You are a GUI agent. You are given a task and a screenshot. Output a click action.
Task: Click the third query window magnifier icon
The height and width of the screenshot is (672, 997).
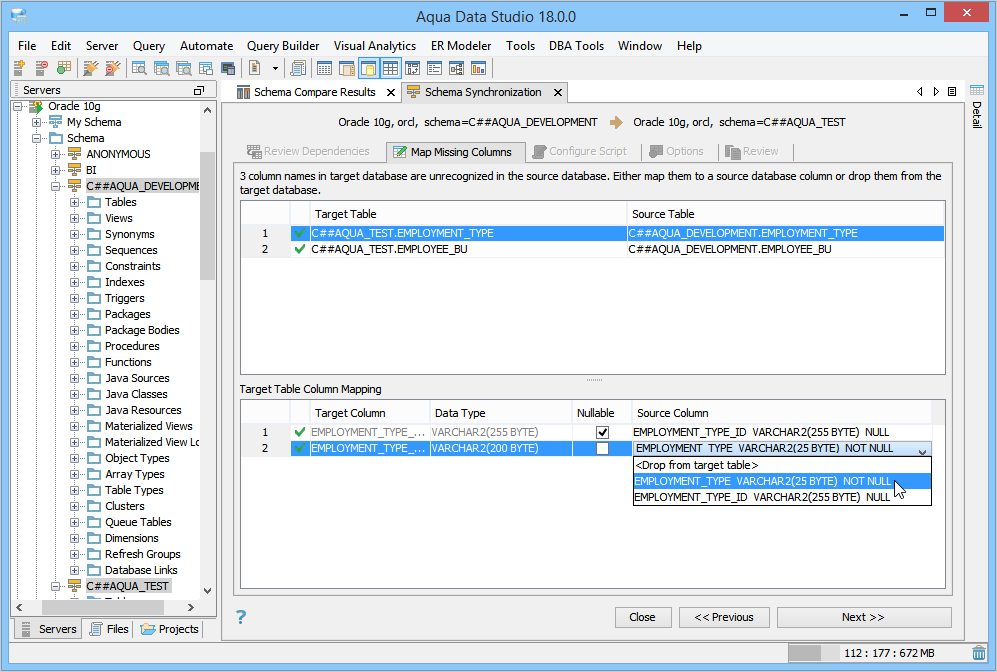[184, 67]
